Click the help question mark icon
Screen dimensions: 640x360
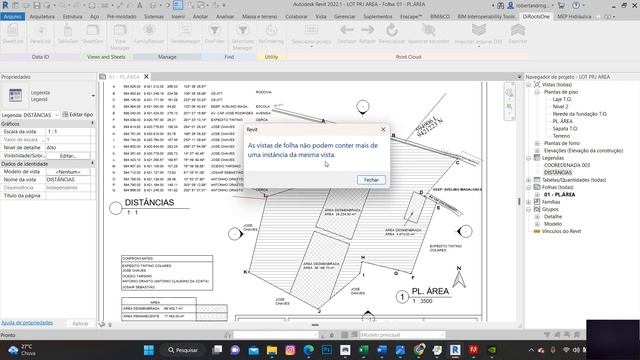point(576,5)
